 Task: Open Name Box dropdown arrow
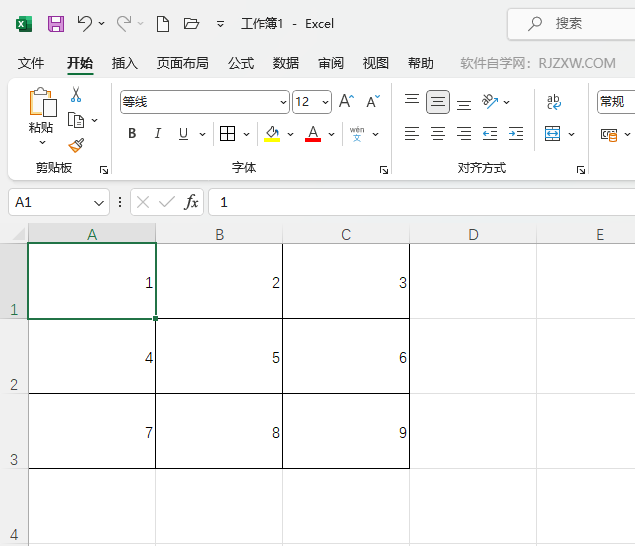point(99,203)
